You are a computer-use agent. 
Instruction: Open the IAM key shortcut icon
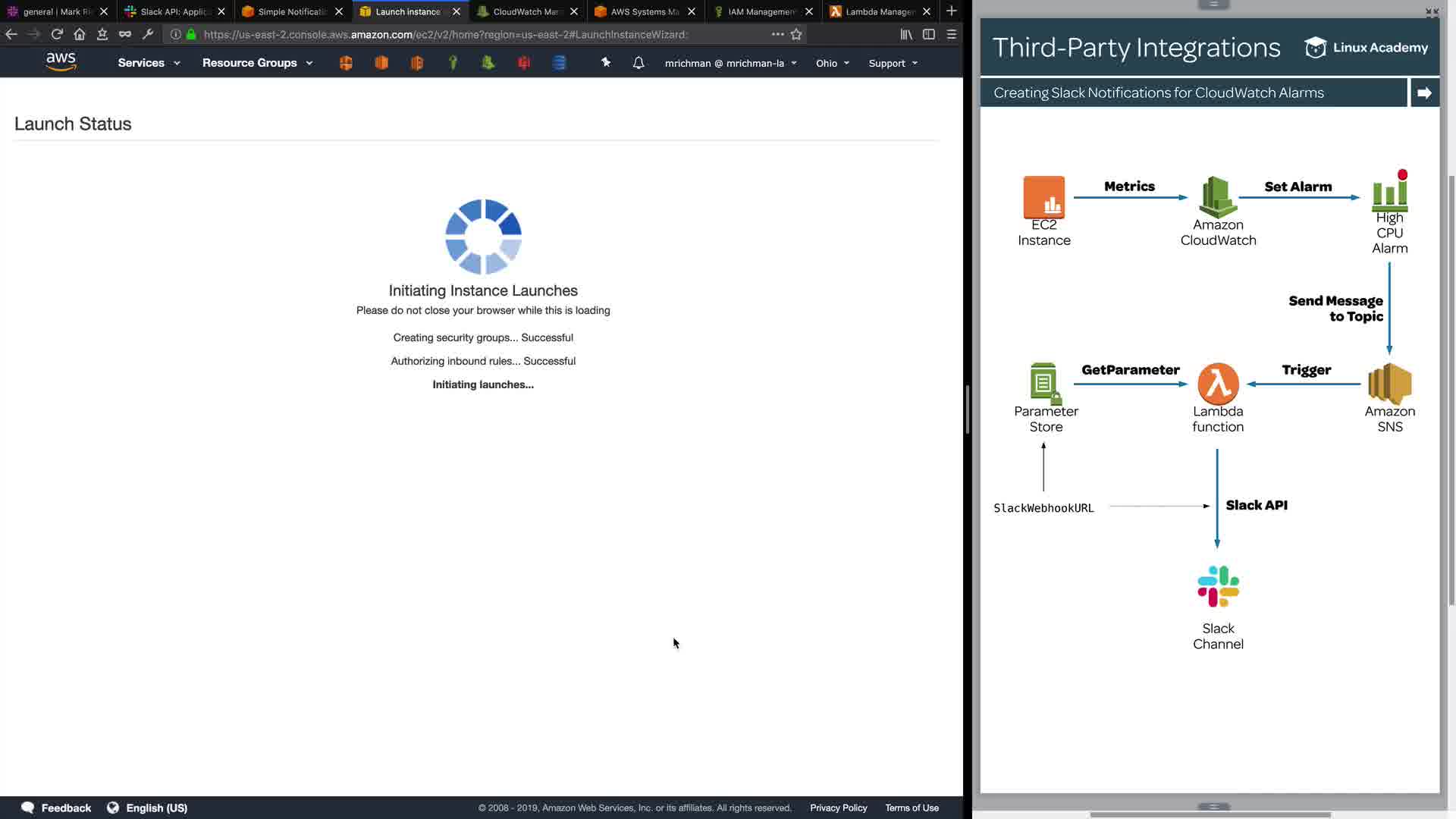click(453, 63)
